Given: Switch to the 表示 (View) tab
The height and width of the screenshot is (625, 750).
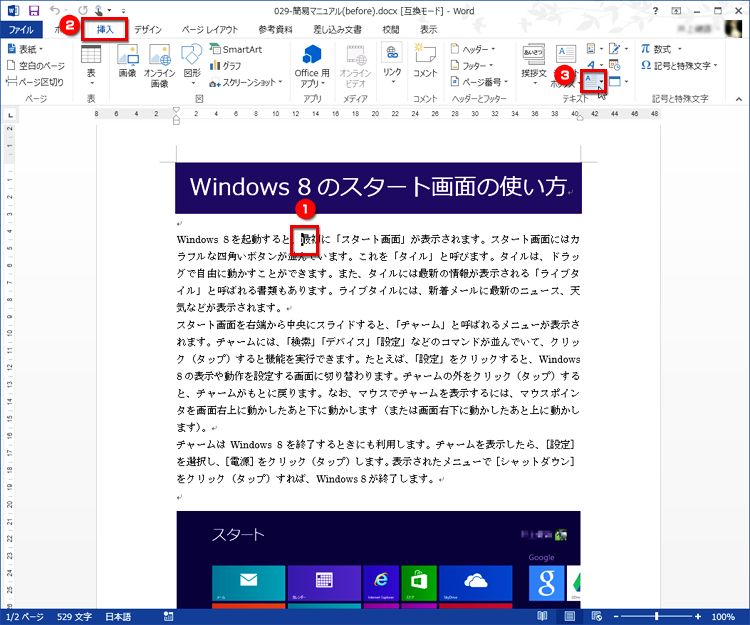Looking at the screenshot, I should [429, 30].
